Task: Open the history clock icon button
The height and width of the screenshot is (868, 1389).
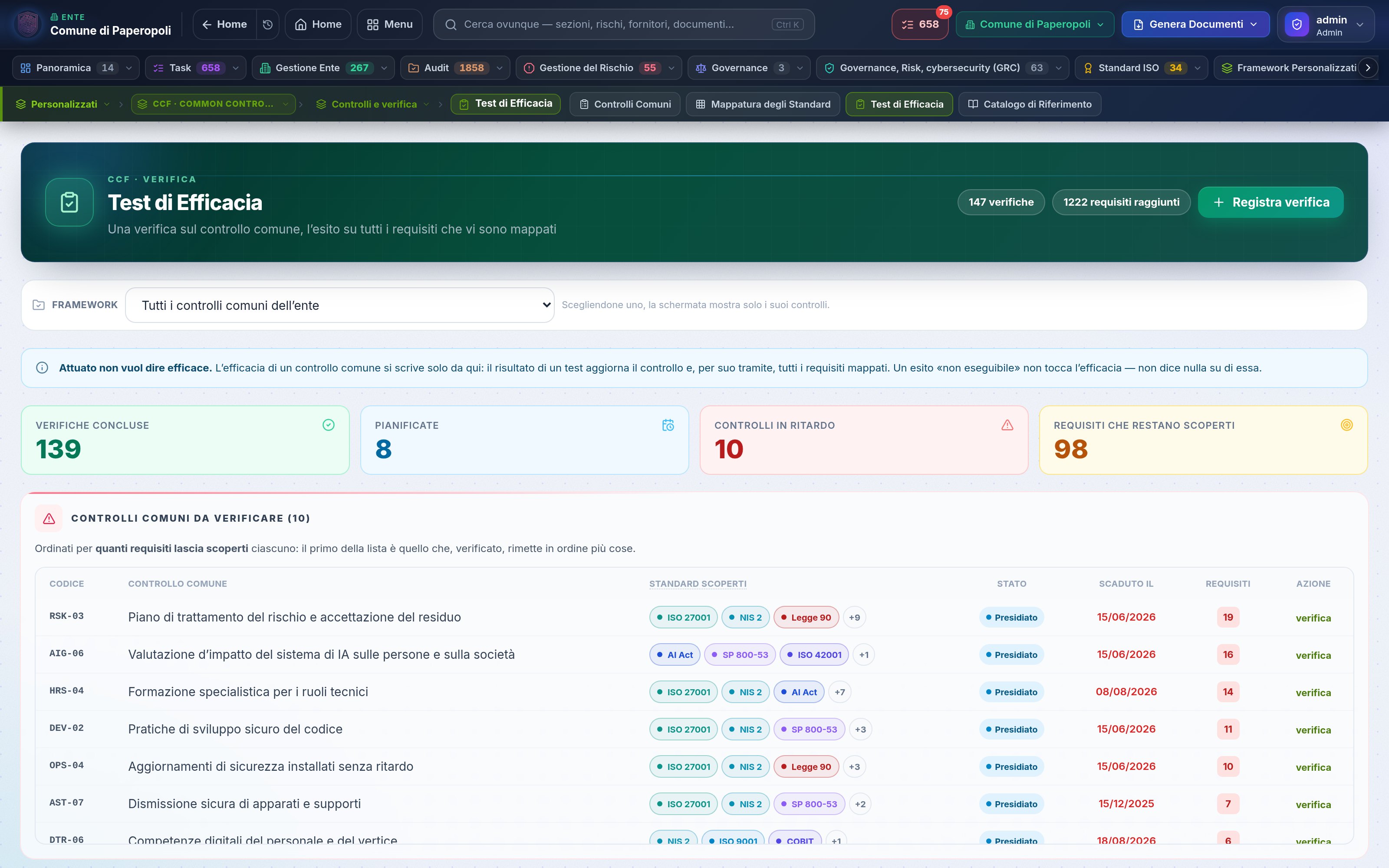Action: coord(267,24)
